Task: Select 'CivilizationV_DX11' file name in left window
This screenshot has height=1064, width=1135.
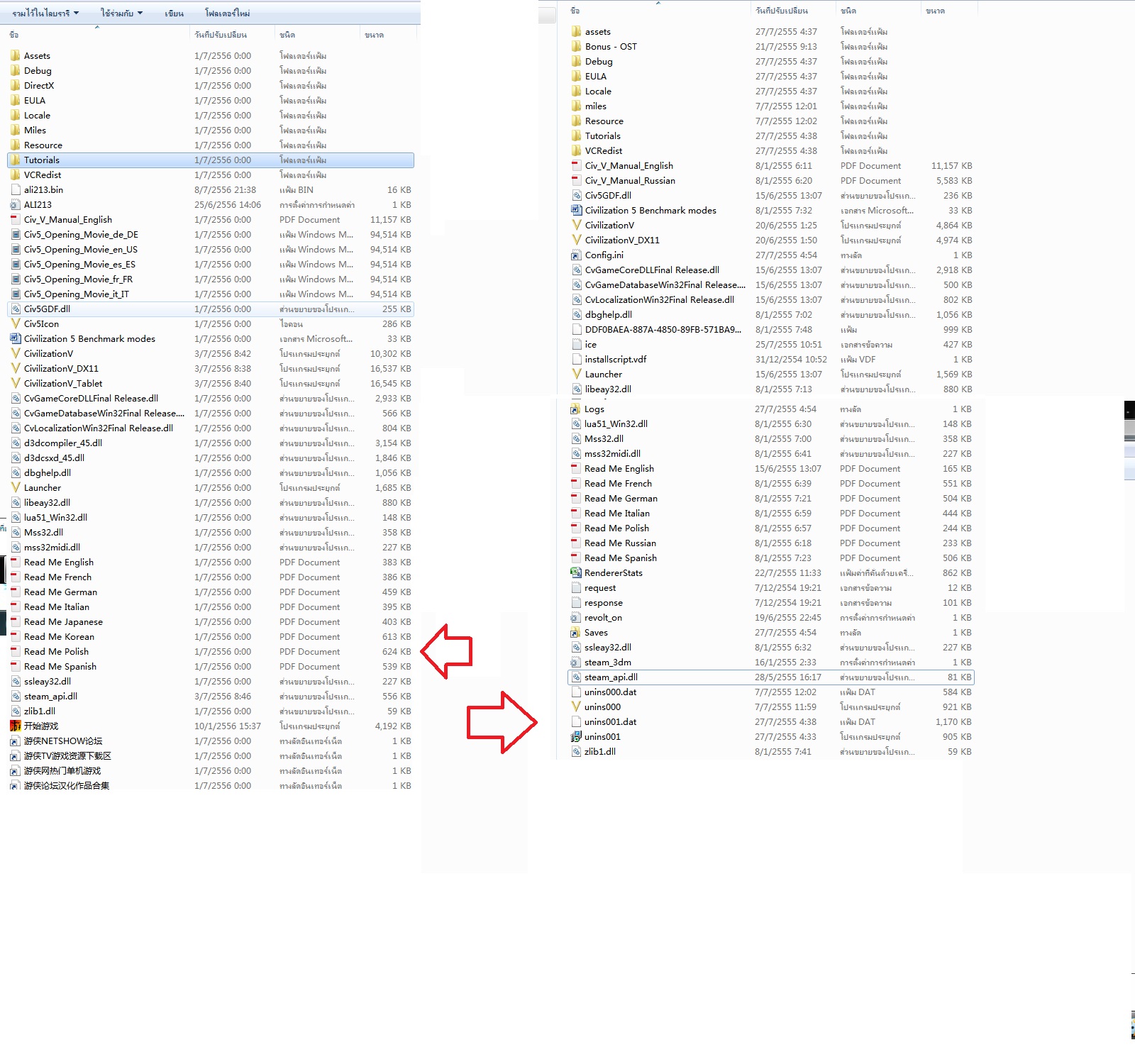Action: coord(61,368)
